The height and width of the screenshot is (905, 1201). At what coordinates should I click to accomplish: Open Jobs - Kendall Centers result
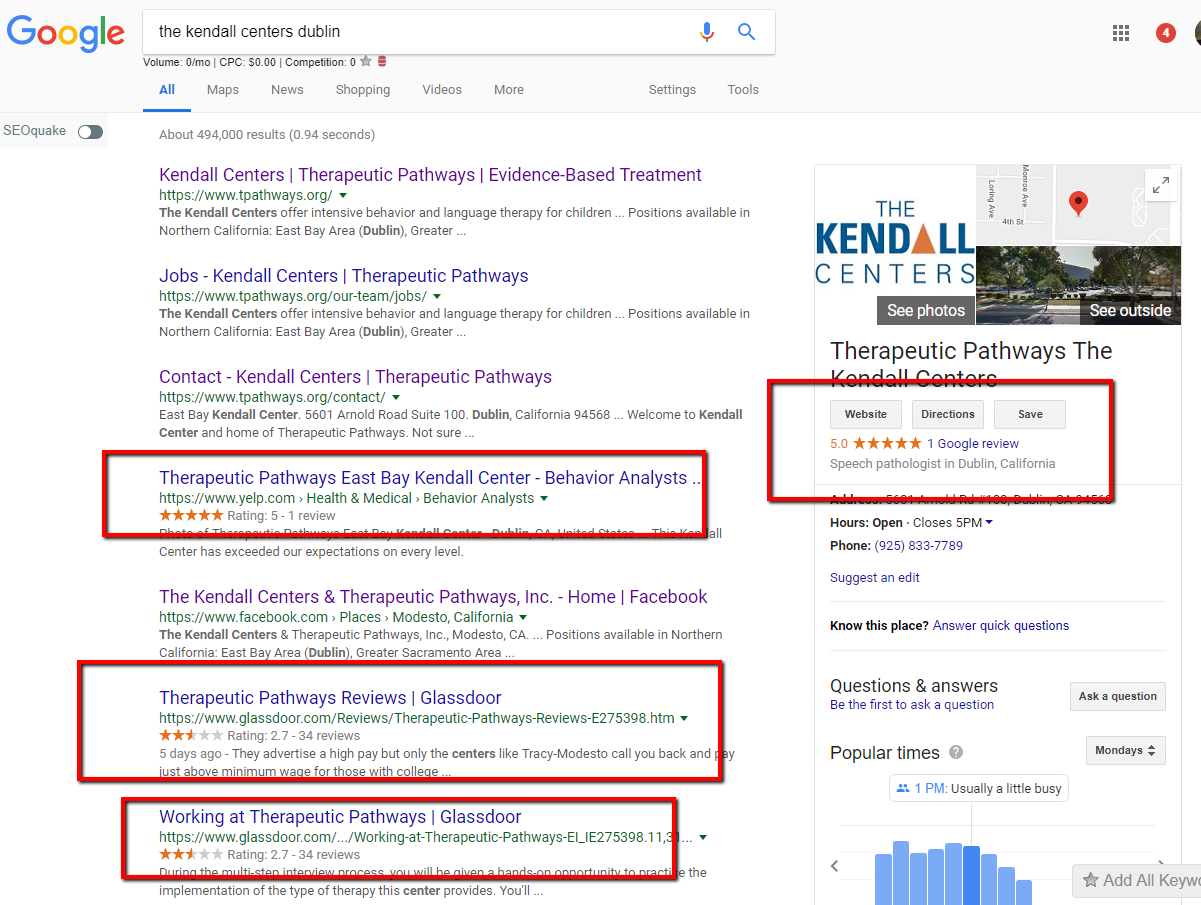[x=344, y=276]
